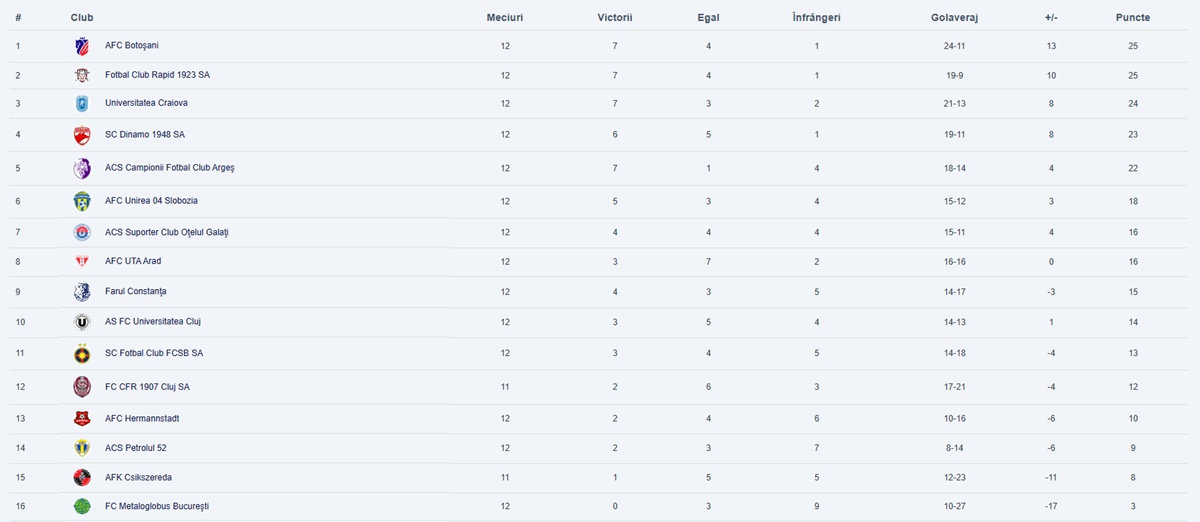
Task: Click the FCSB club crest icon
Action: (82, 353)
